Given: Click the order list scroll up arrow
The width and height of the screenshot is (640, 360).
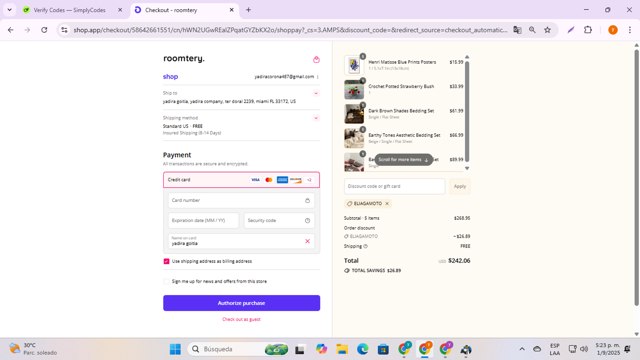Looking at the screenshot, I should 467,57.
